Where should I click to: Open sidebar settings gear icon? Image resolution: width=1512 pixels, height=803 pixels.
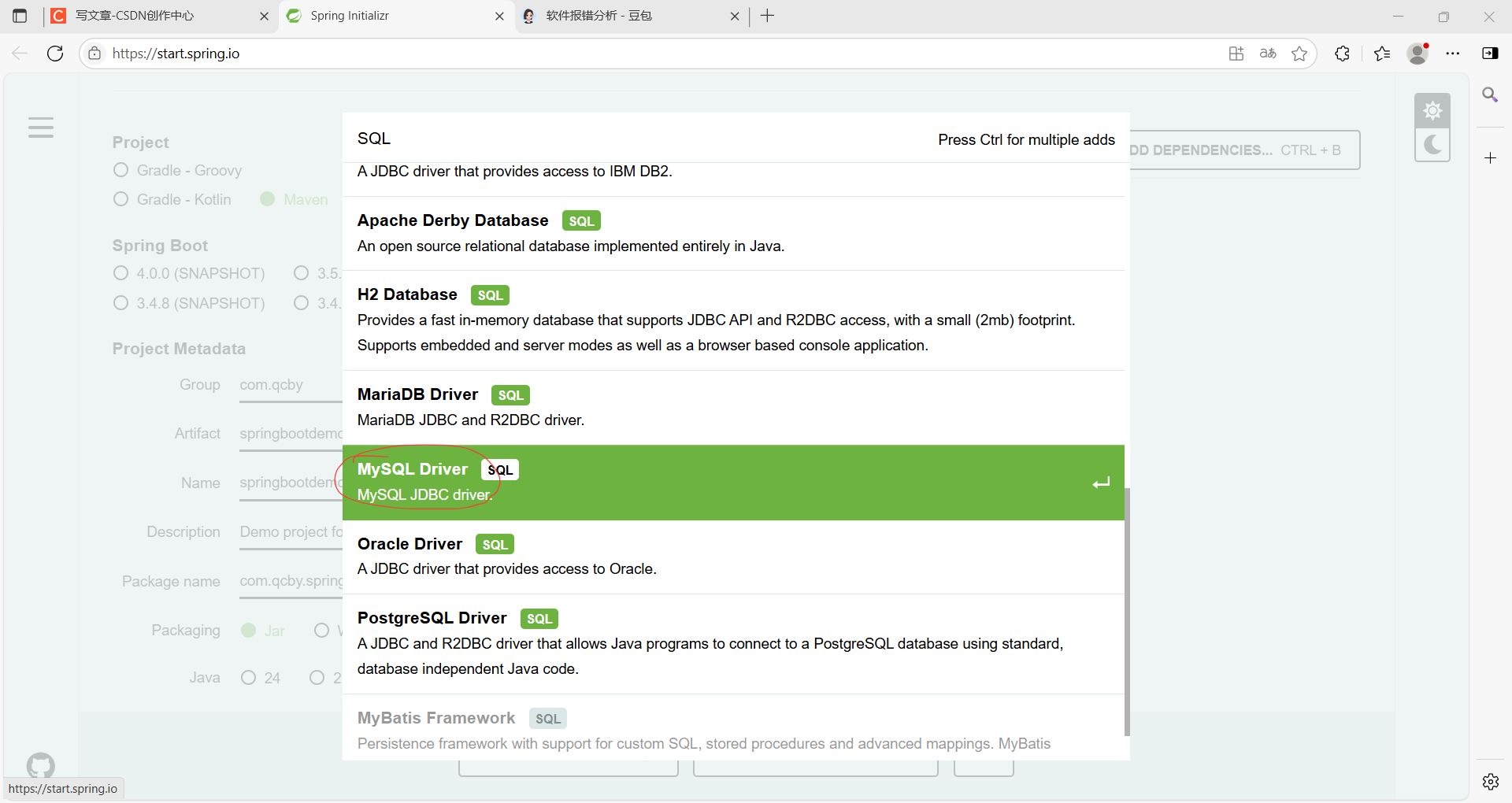[1490, 782]
